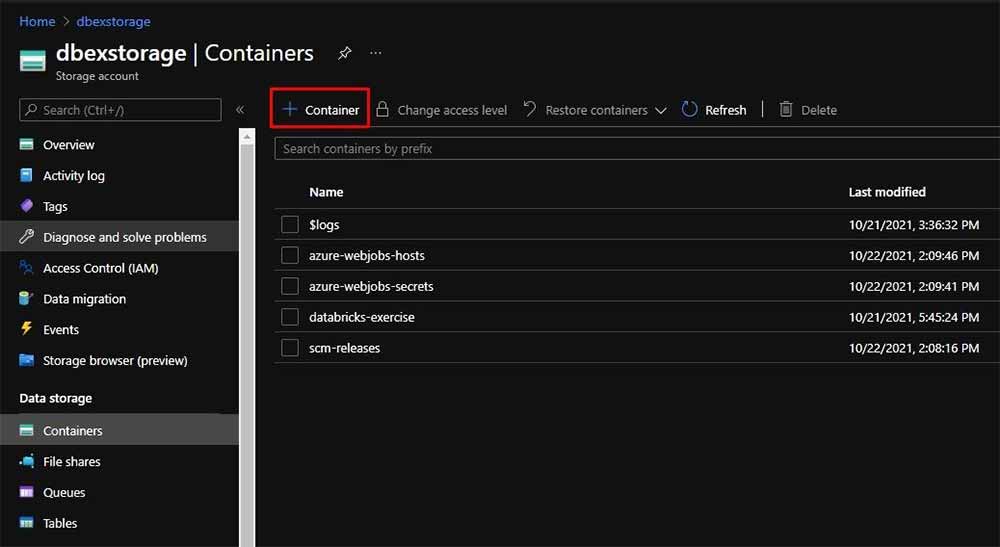
Task: Collapse the sidebar with double chevron
Action: (240, 110)
